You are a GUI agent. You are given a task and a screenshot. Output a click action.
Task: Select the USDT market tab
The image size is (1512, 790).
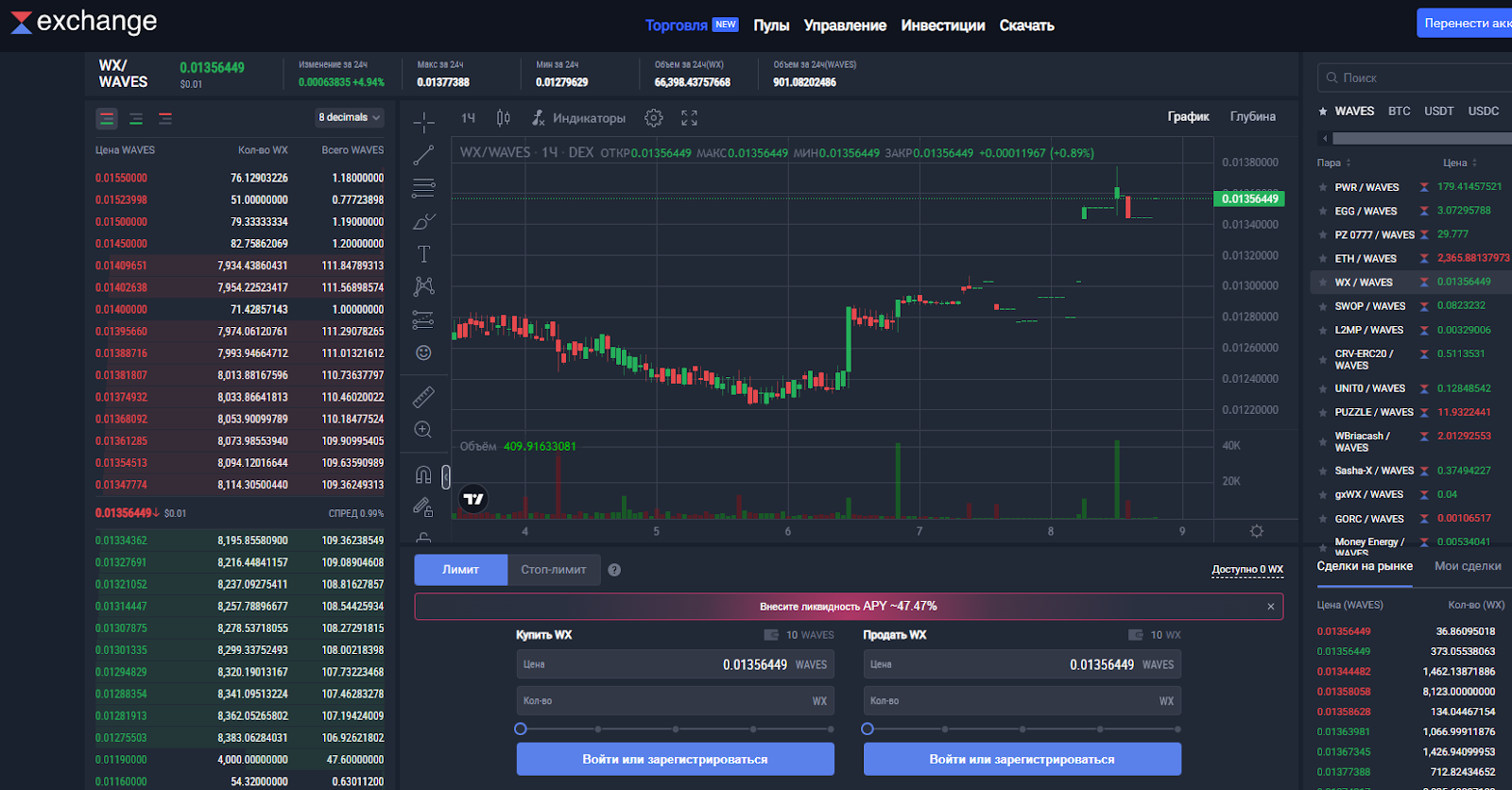click(x=1439, y=112)
